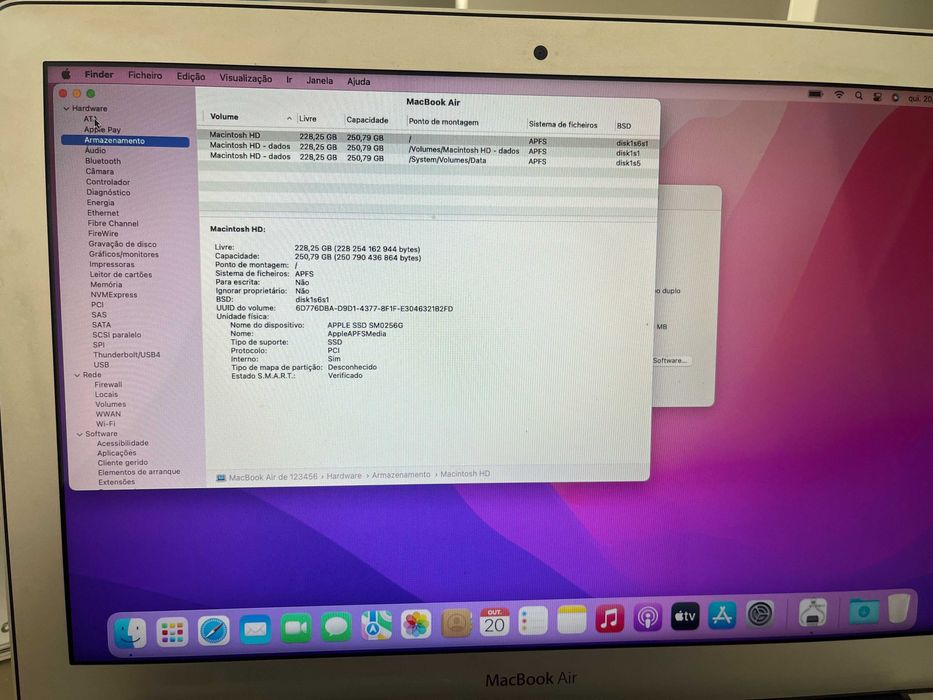Open System Information icon in Dock
Screen dimensions: 933x700
812,612
